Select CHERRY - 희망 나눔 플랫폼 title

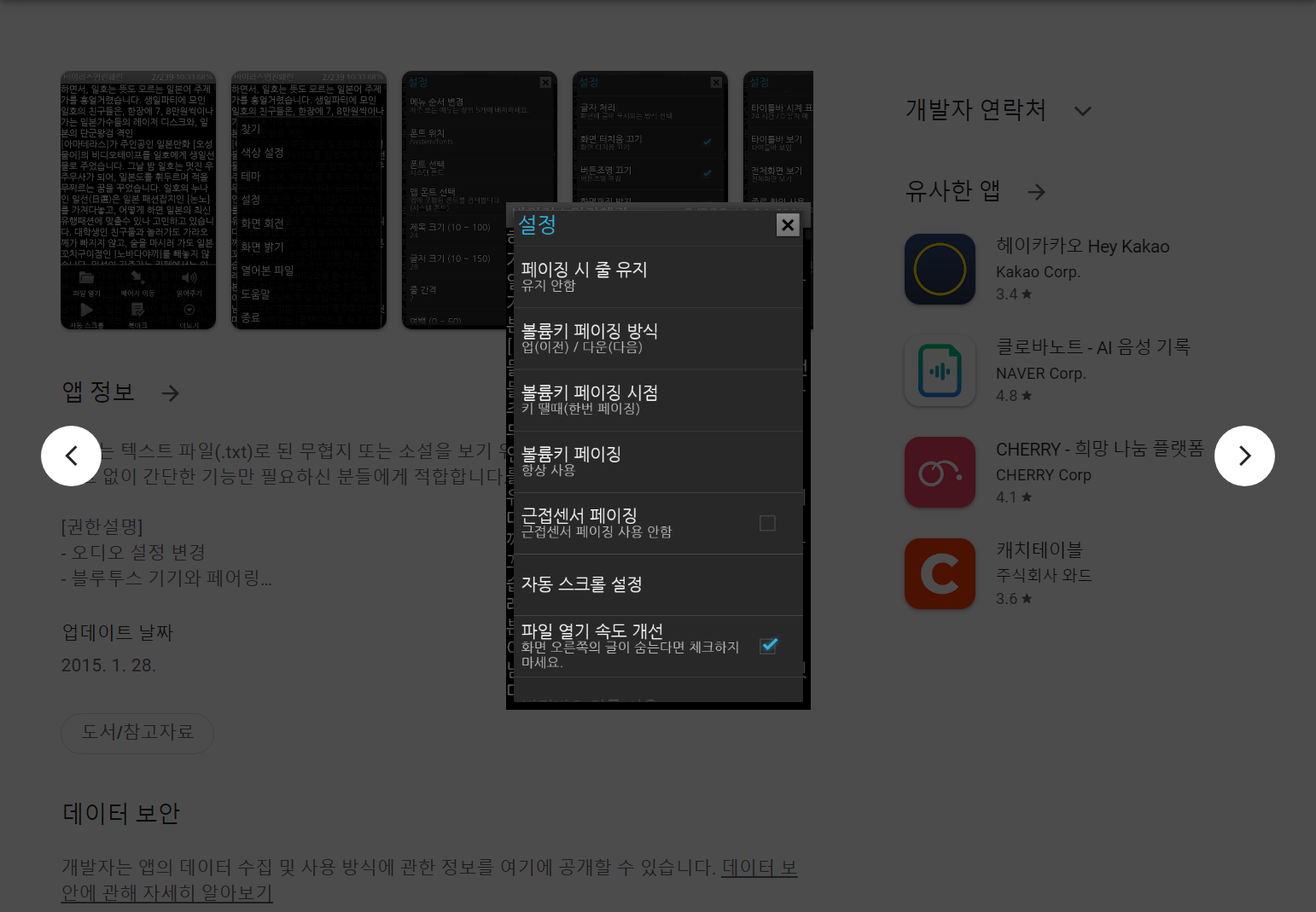coord(1099,449)
